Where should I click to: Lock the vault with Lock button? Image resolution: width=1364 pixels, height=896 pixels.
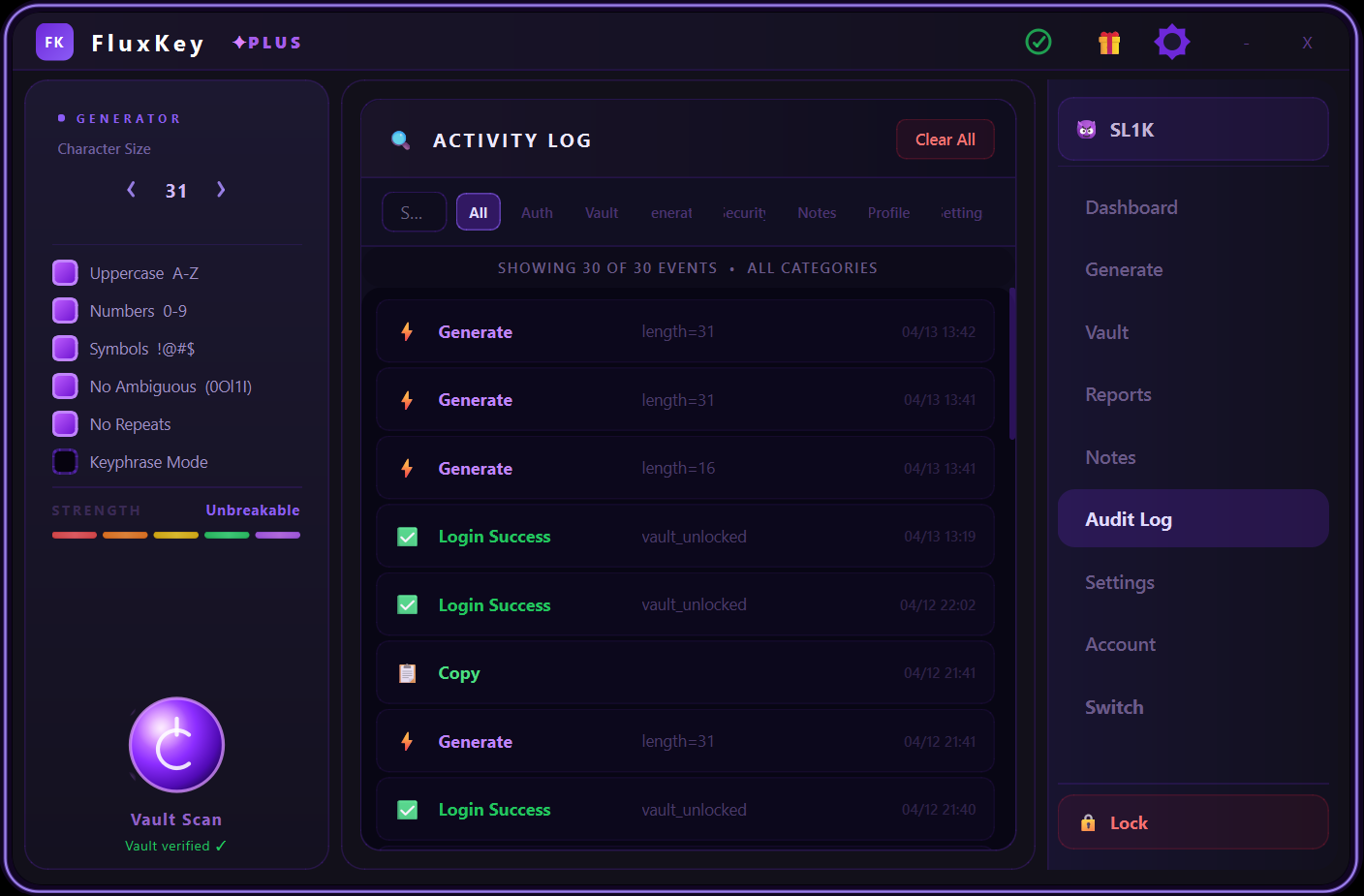click(x=1193, y=822)
